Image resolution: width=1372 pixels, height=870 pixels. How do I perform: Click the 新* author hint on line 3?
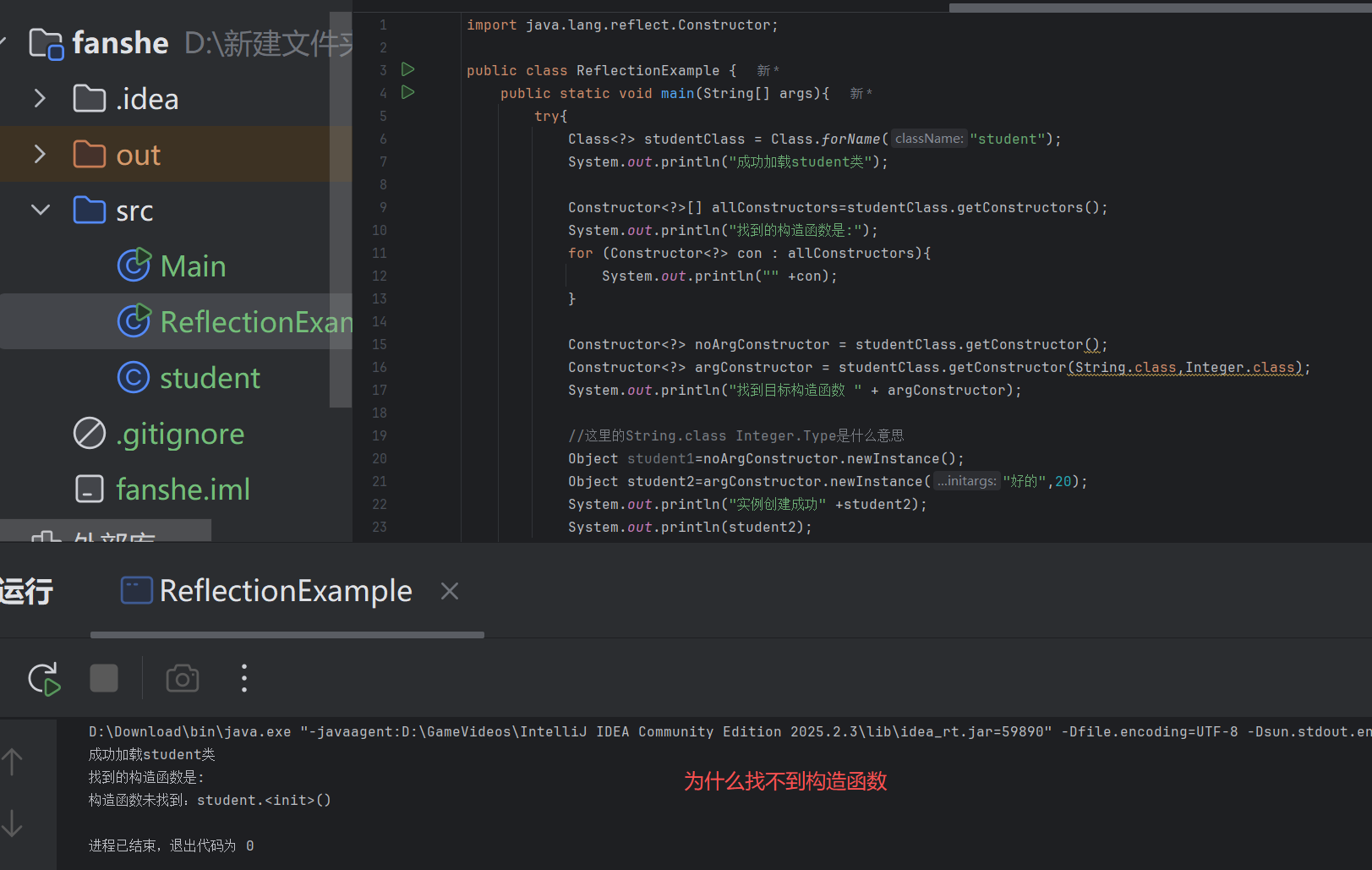(768, 71)
